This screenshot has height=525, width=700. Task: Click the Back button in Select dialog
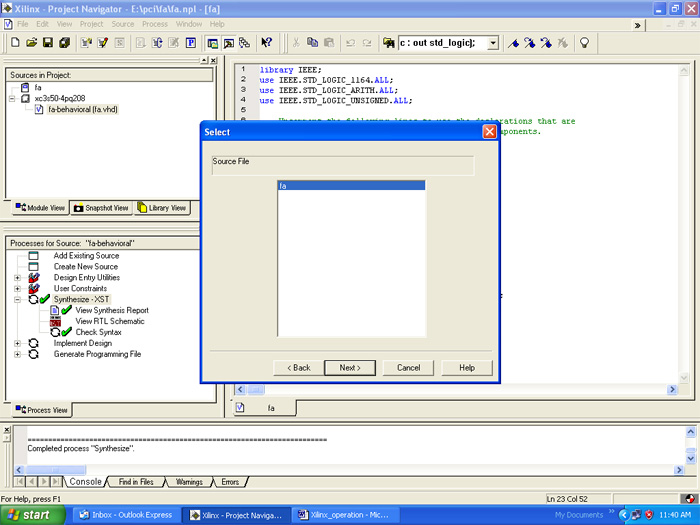pyautogui.click(x=299, y=368)
